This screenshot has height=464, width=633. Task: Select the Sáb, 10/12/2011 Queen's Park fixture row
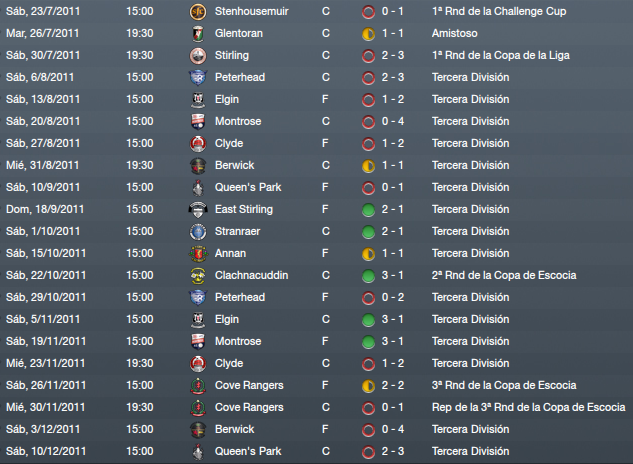pyautogui.click(x=316, y=451)
